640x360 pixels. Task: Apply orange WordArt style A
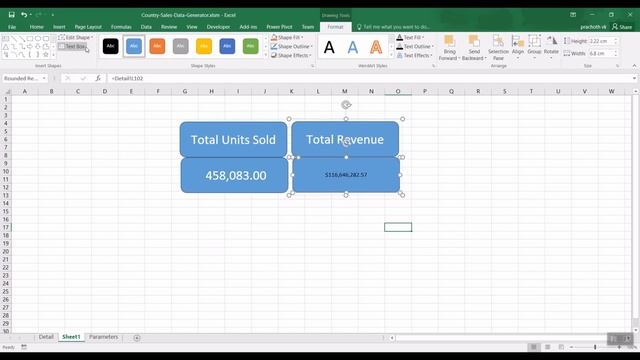(x=376, y=47)
